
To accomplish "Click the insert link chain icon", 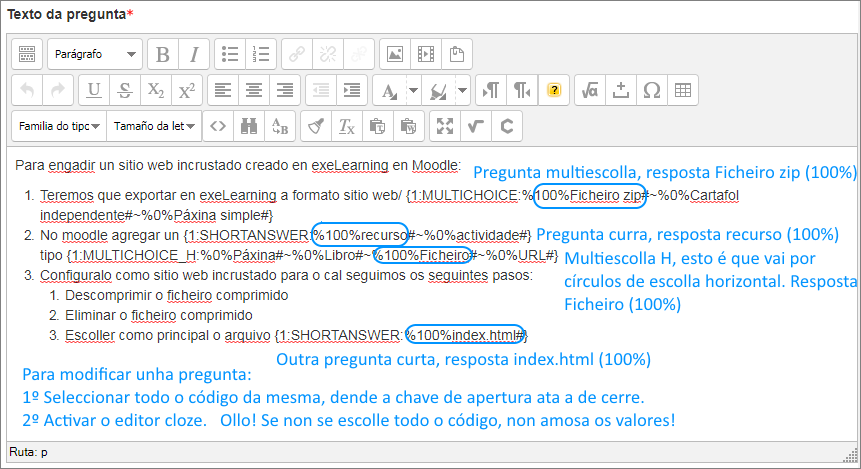I will [x=297, y=54].
